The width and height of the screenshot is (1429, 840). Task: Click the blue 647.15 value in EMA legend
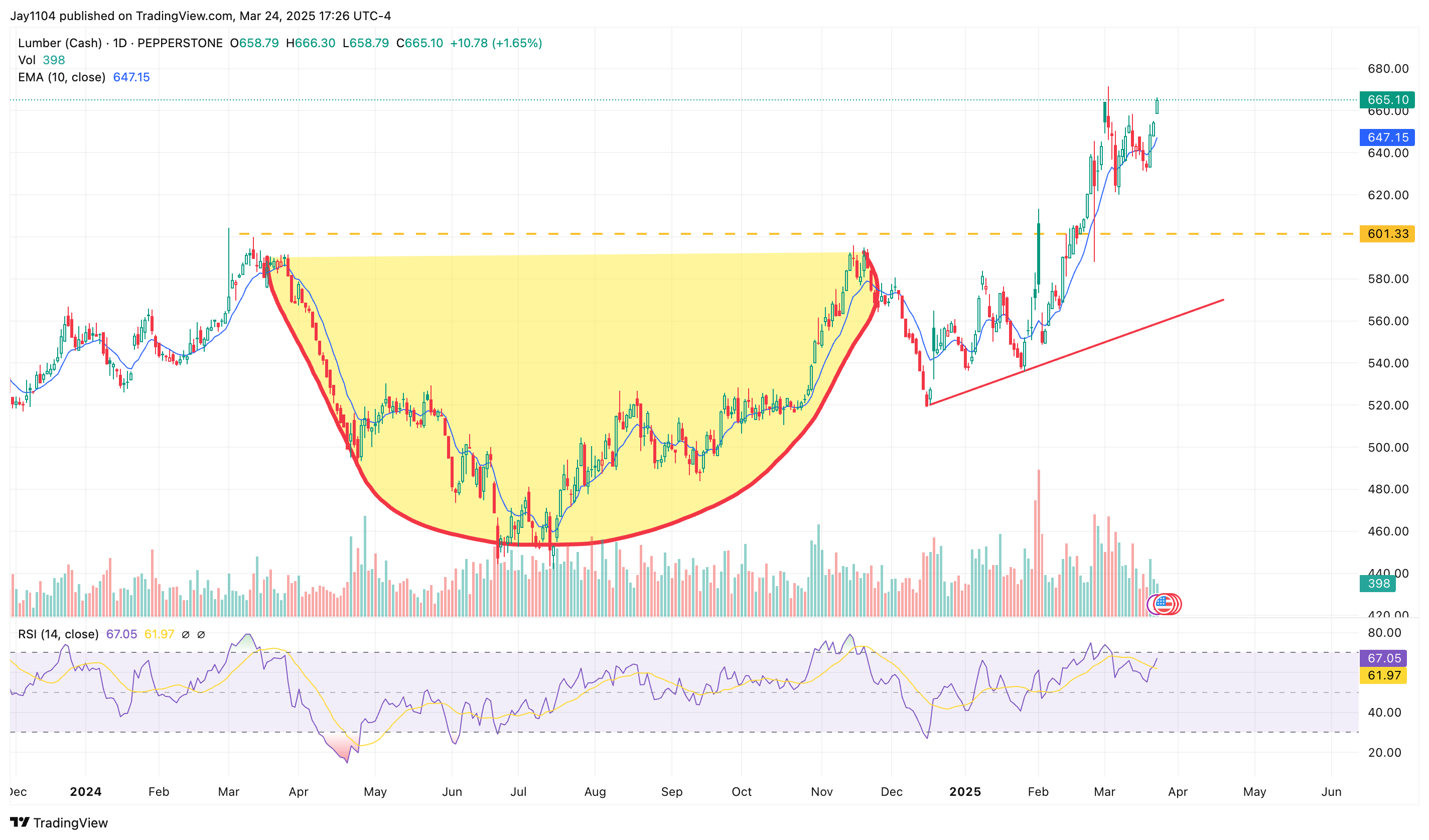131,77
